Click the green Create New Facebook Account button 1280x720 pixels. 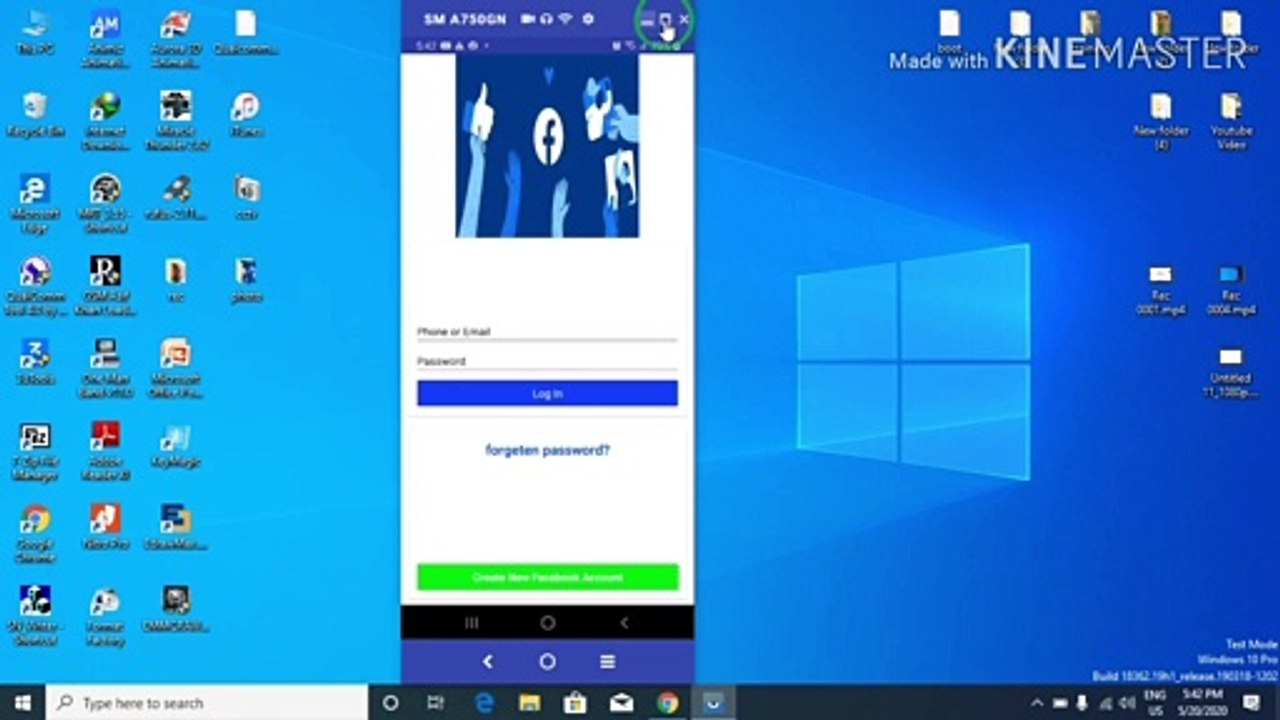click(x=547, y=577)
